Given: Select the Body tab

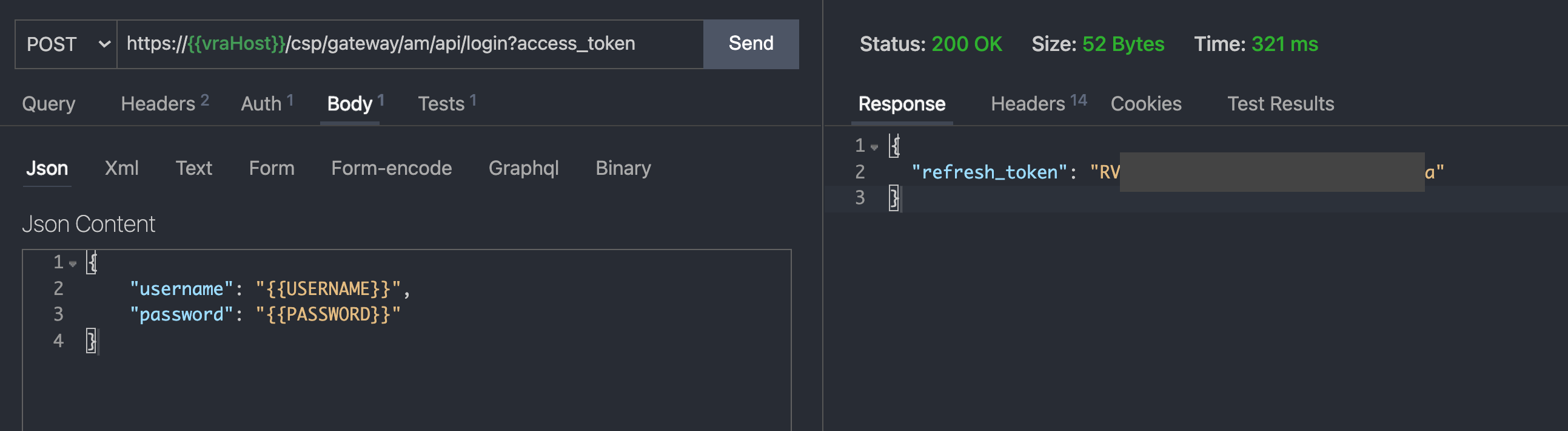Looking at the screenshot, I should pos(349,103).
